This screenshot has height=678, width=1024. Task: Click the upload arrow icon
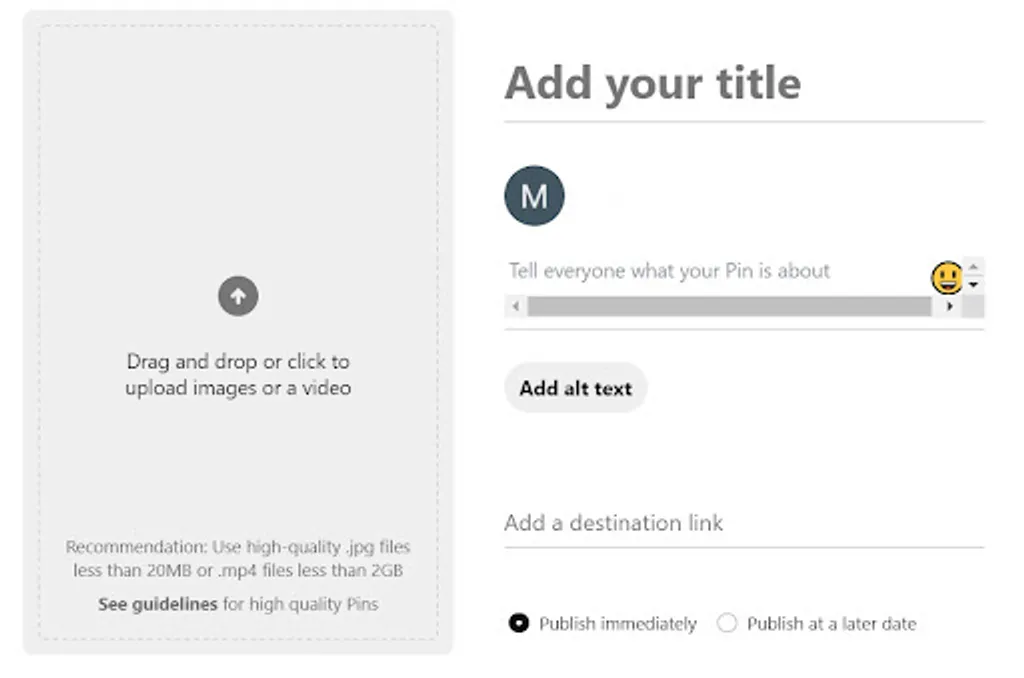(238, 296)
